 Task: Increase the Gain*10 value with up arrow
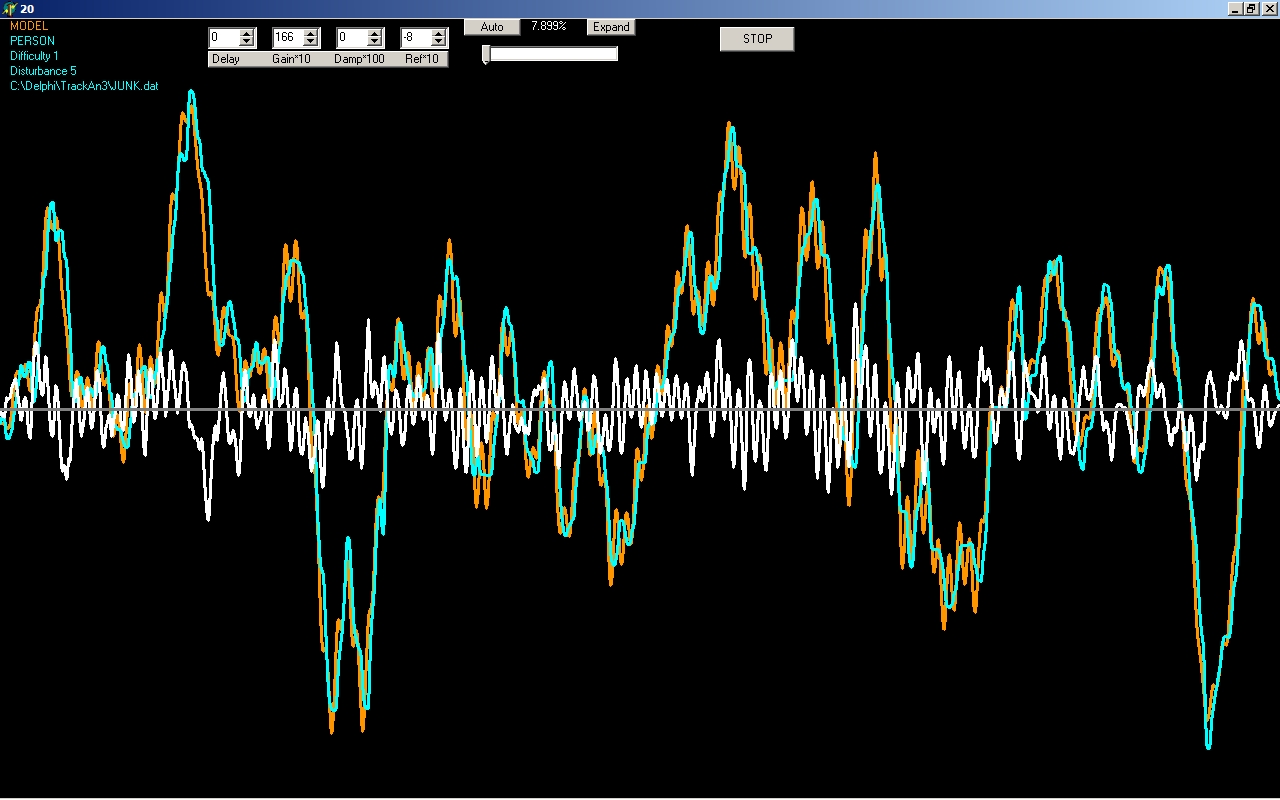(x=310, y=33)
